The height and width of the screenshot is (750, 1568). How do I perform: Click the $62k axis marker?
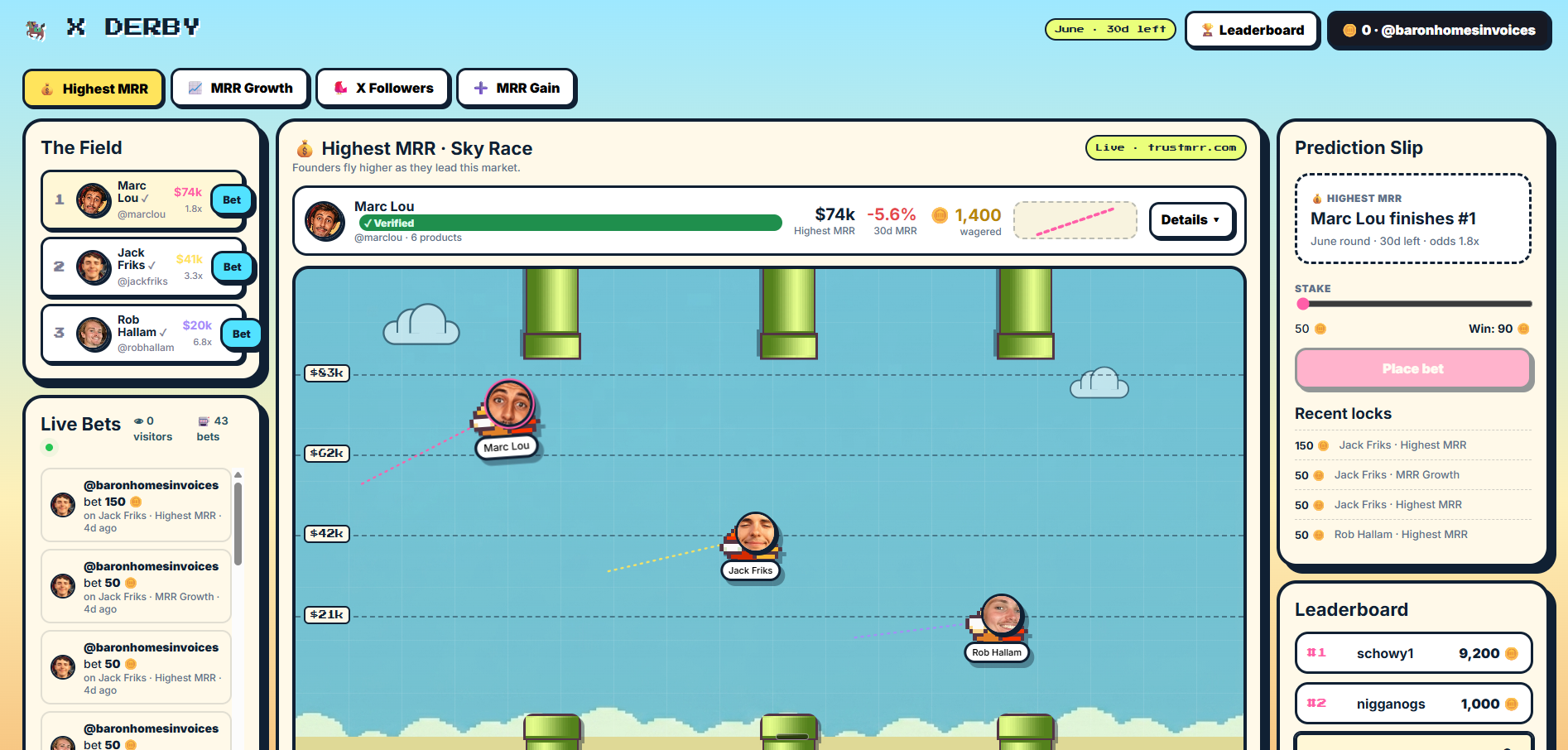[327, 454]
